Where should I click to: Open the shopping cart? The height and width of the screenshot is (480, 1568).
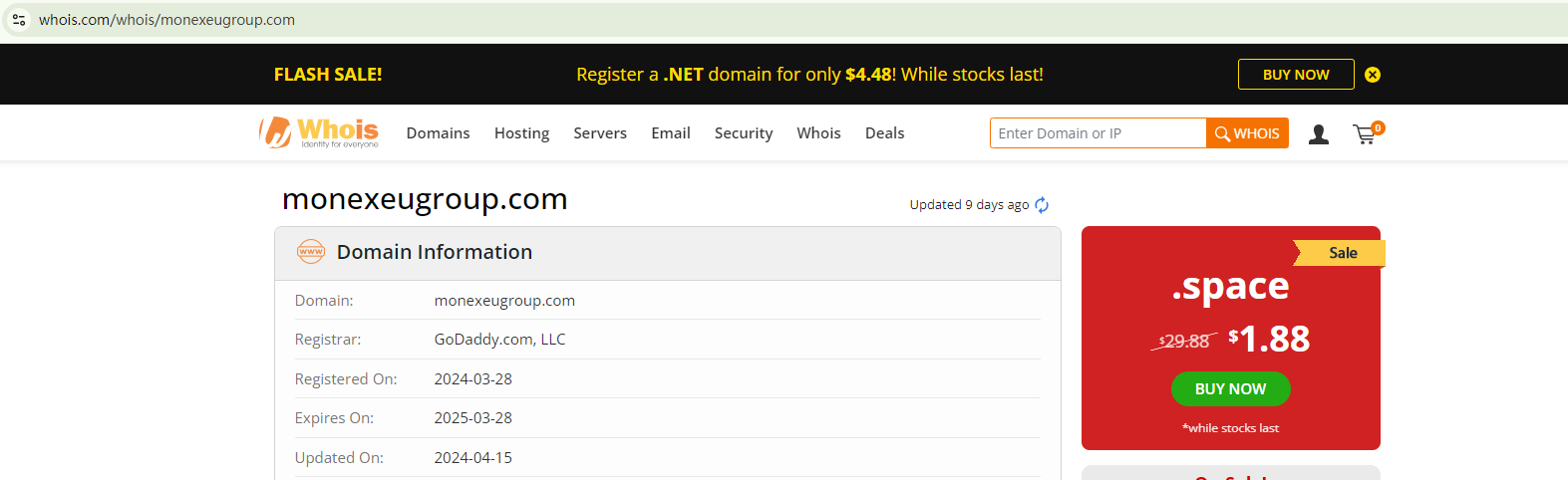click(x=1365, y=134)
